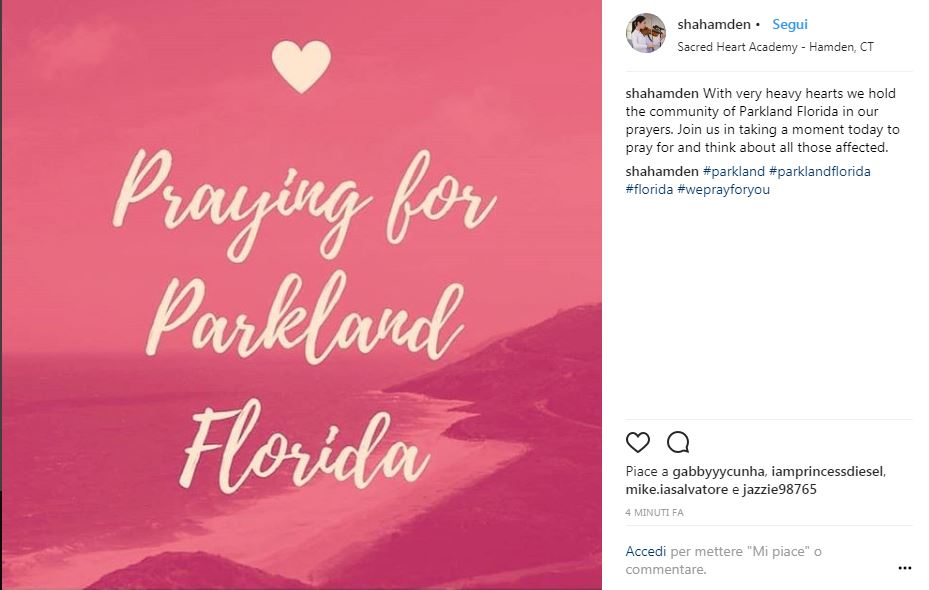Open comments via speech bubble icon
929x590 pixels.
point(678,442)
